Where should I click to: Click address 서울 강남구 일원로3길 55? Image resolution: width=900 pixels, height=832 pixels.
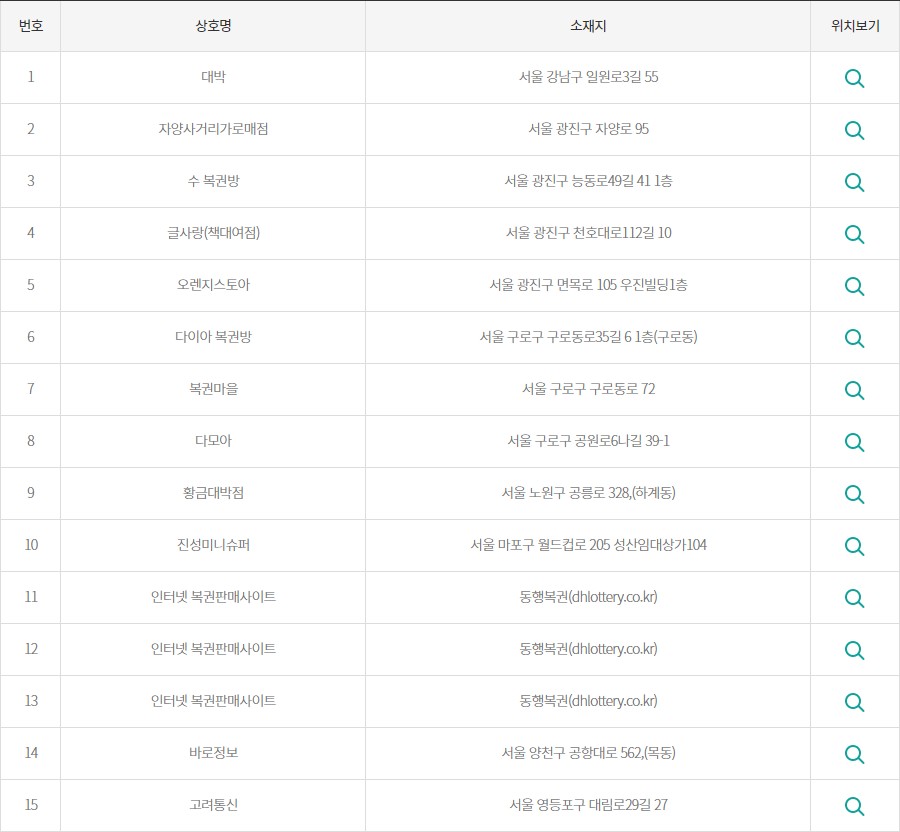[588, 77]
